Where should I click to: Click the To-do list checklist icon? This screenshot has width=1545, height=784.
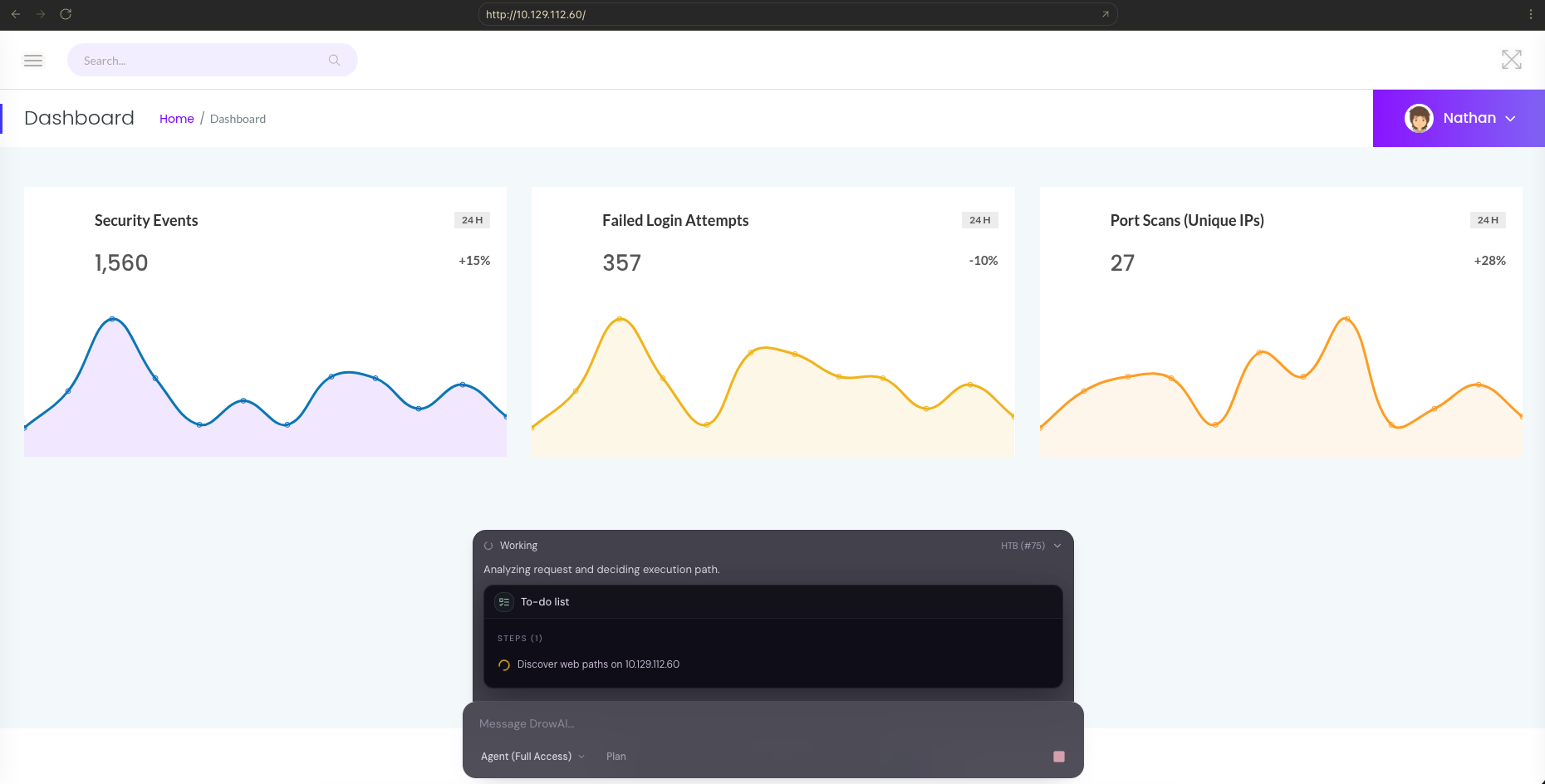504,602
